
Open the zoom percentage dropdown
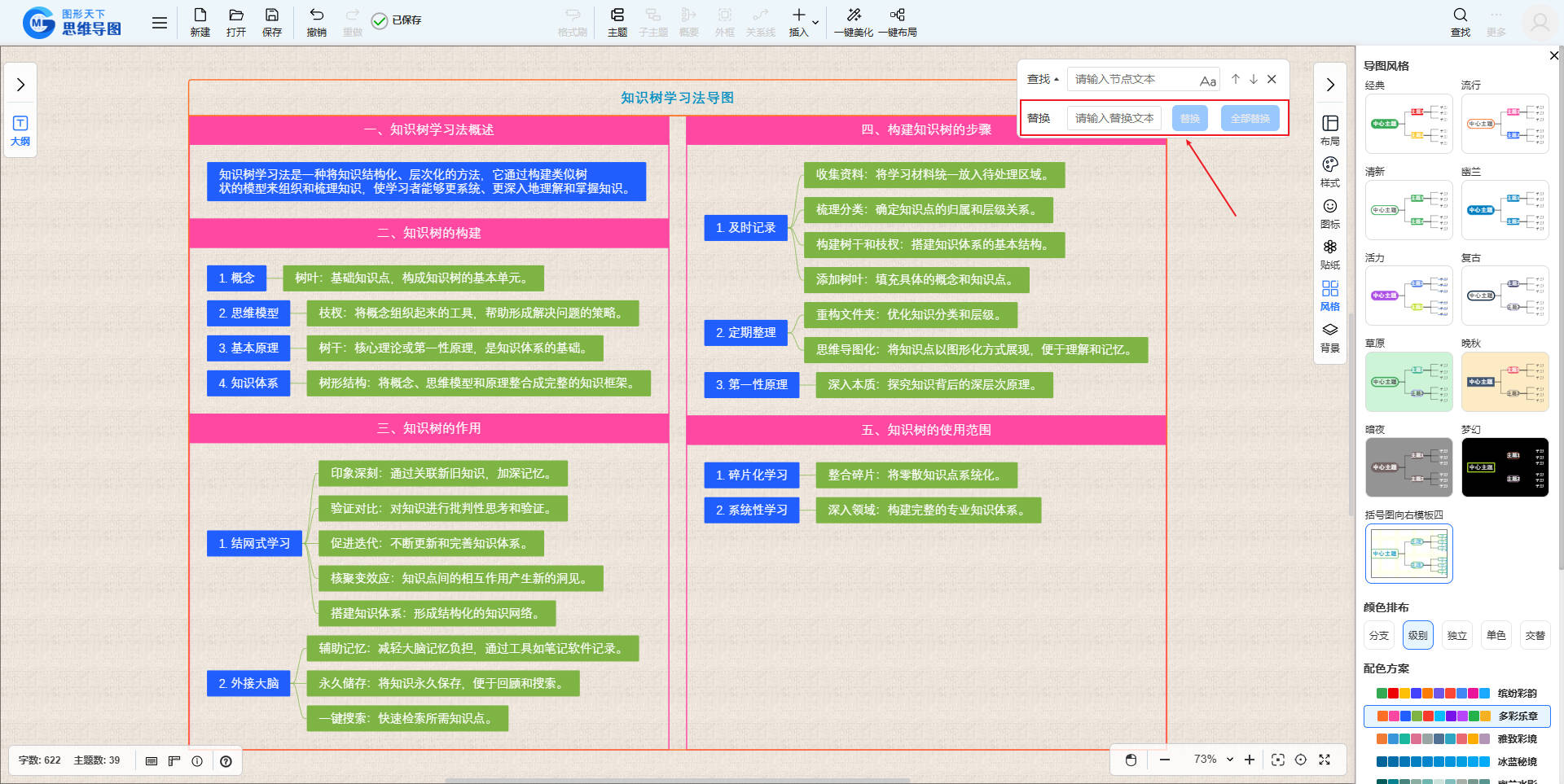pos(1230,760)
